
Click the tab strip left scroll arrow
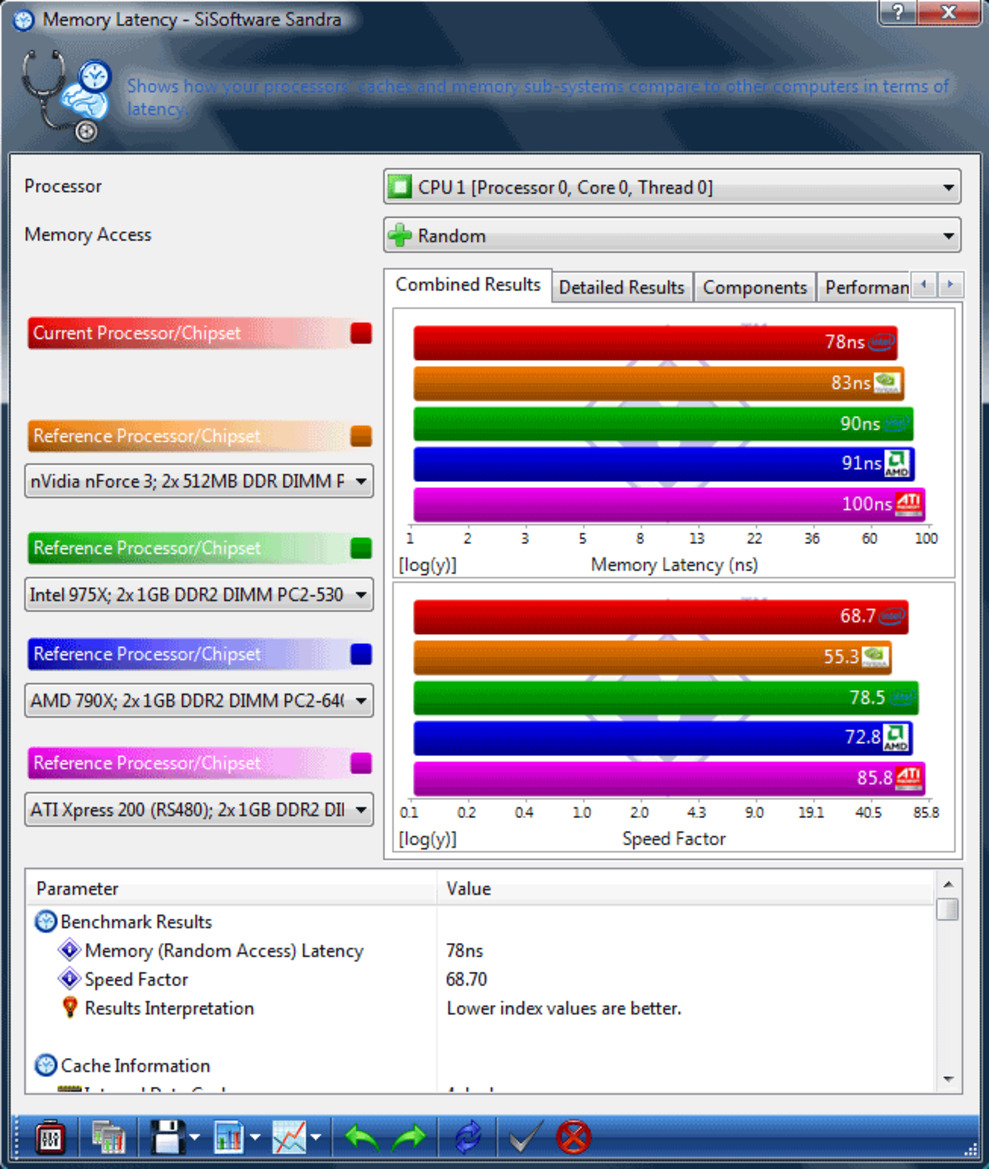coord(924,284)
